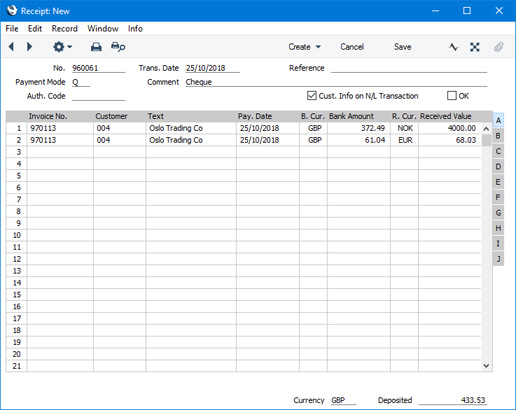Toggle Cust. Info on N/L Transaction checkbox
Image resolution: width=516 pixels, height=410 pixels.
[x=311, y=96]
